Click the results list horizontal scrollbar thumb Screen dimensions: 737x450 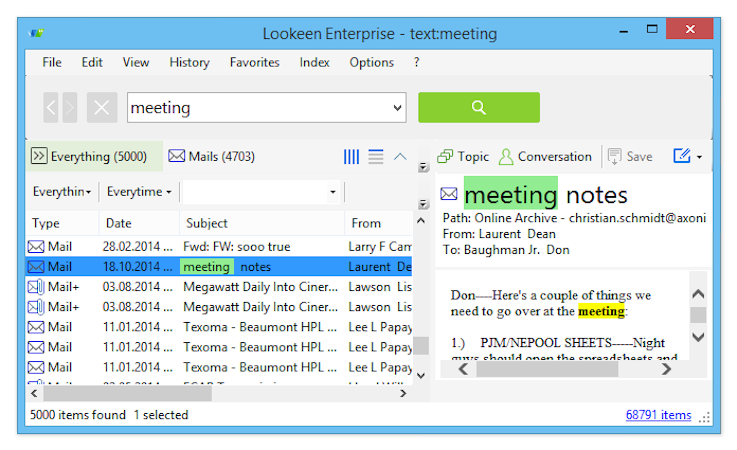[127, 394]
